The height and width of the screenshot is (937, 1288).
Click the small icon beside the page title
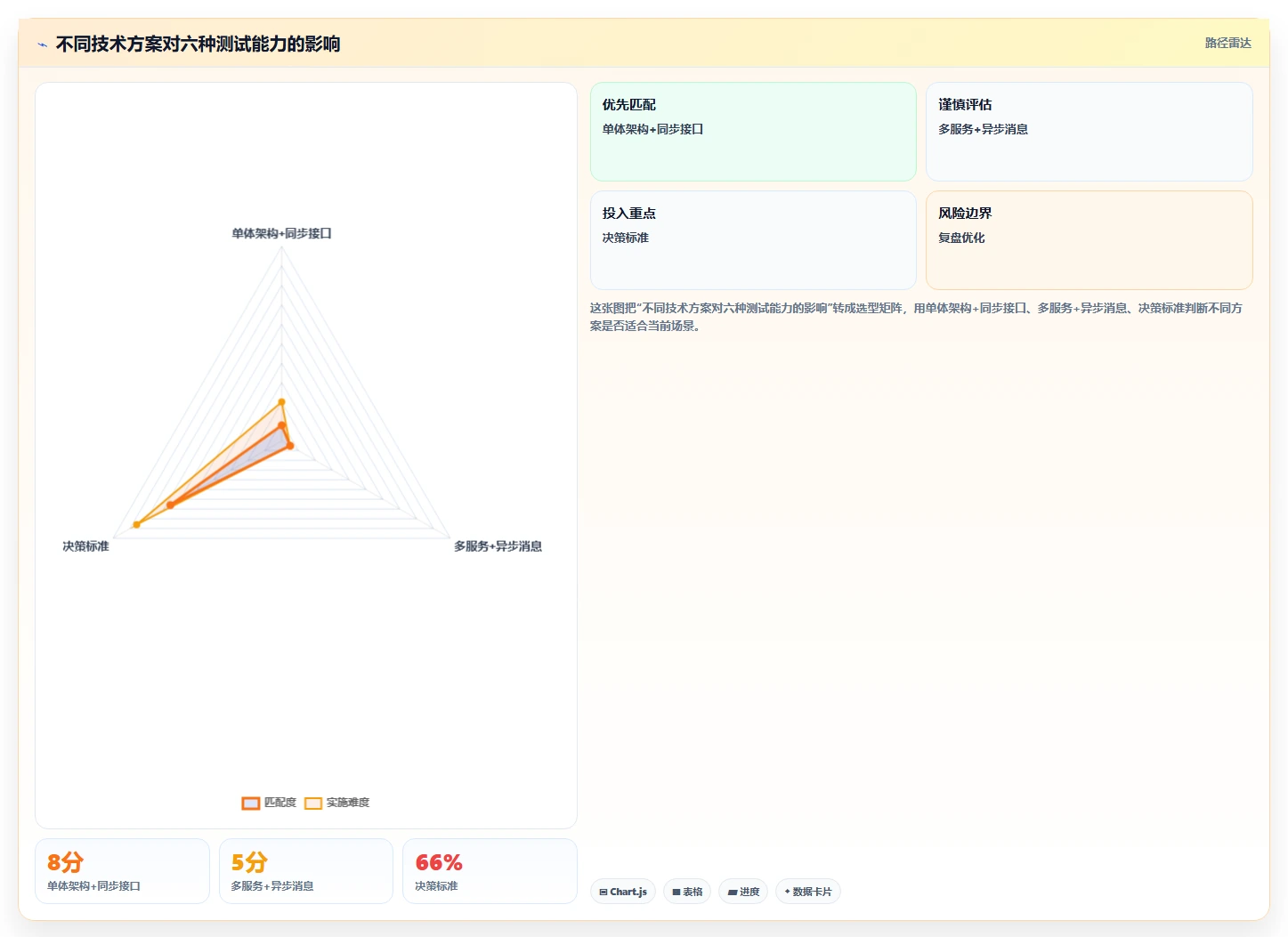(42, 44)
